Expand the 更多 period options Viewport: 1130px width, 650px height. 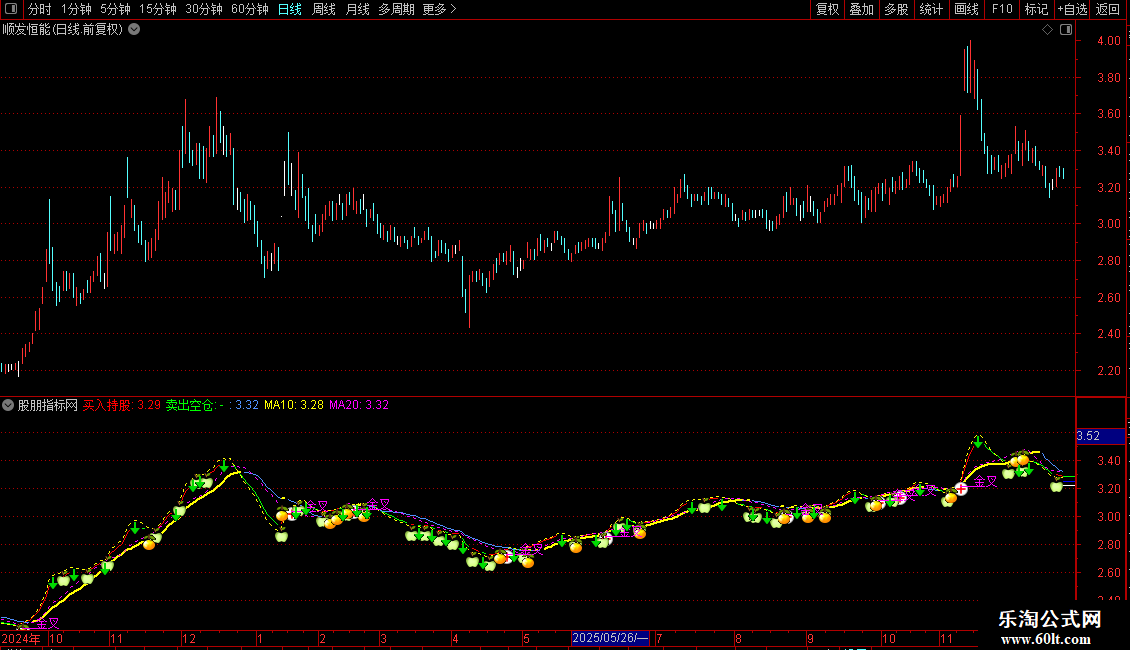[x=439, y=9]
